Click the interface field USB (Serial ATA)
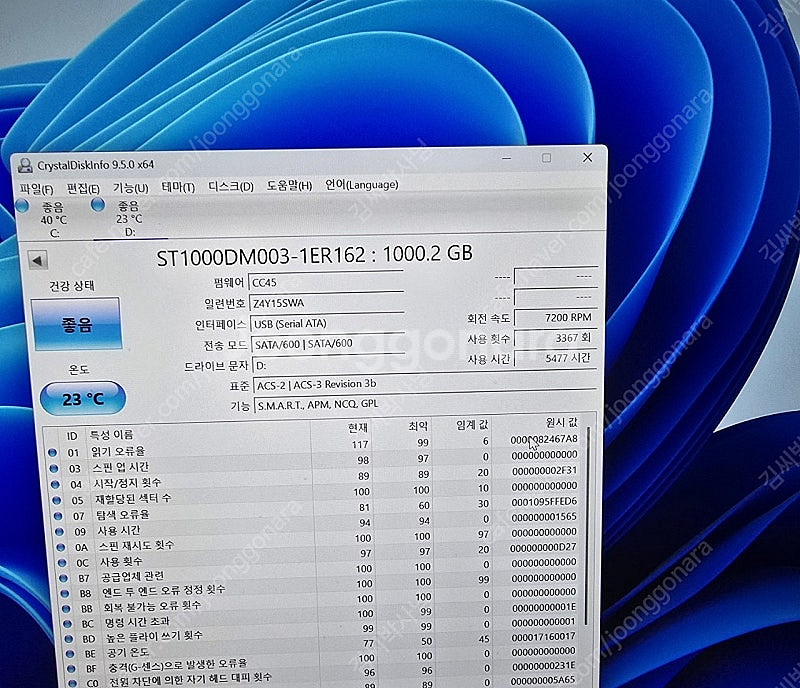The height and width of the screenshot is (688, 800). point(327,323)
